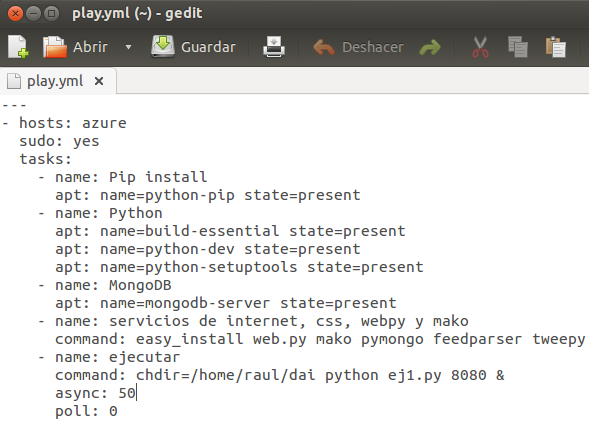Place the cursor on the 'poll: 0' line

86,411
